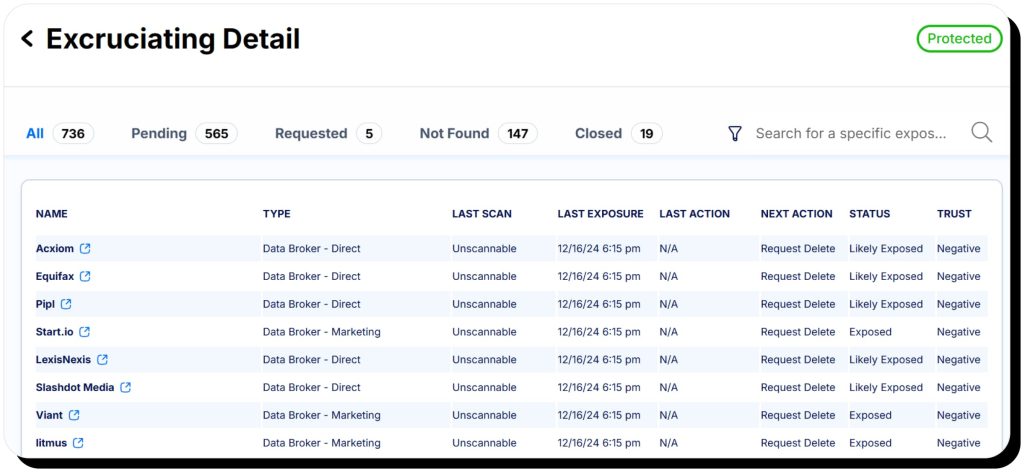Sort by the NAME column header
Screen dimensions: 1024x472
(x=52, y=213)
